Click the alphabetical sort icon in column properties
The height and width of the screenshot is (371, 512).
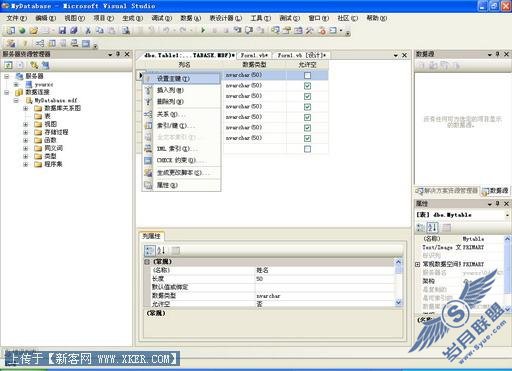click(161, 250)
